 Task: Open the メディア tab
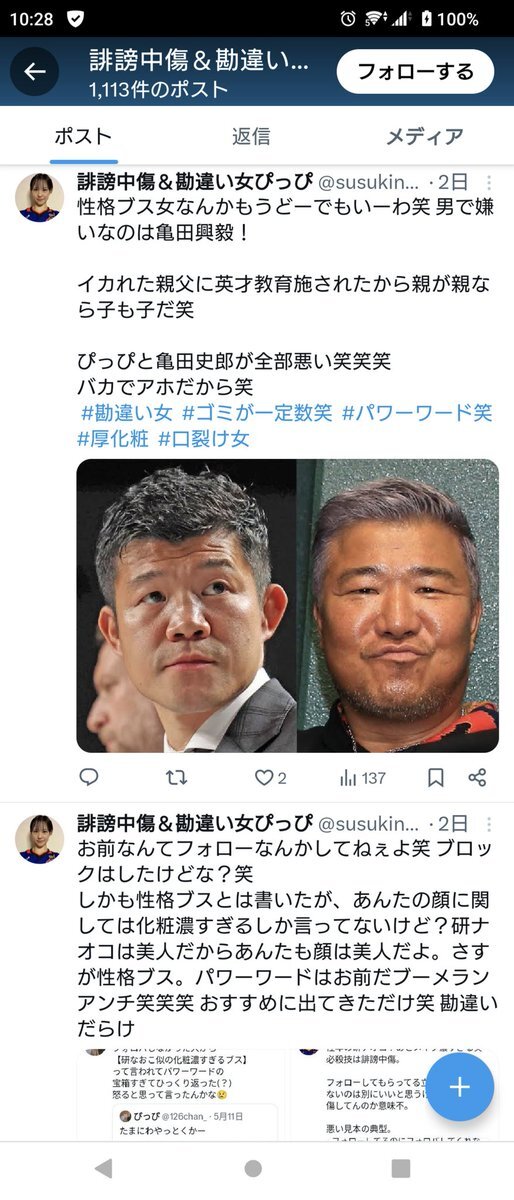pyautogui.click(x=425, y=137)
